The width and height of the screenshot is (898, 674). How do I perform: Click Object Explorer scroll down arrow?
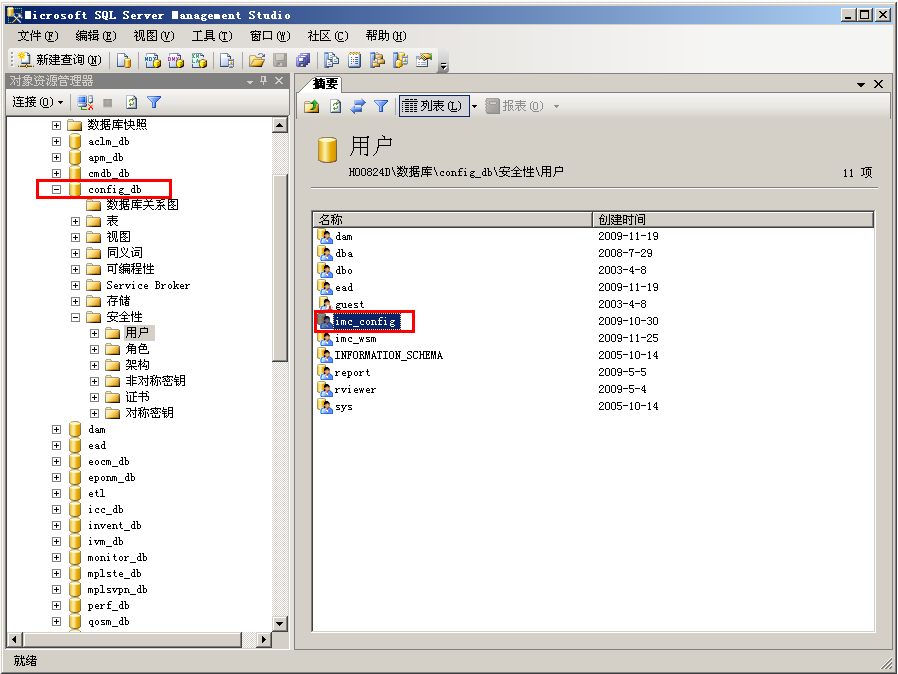click(x=279, y=624)
